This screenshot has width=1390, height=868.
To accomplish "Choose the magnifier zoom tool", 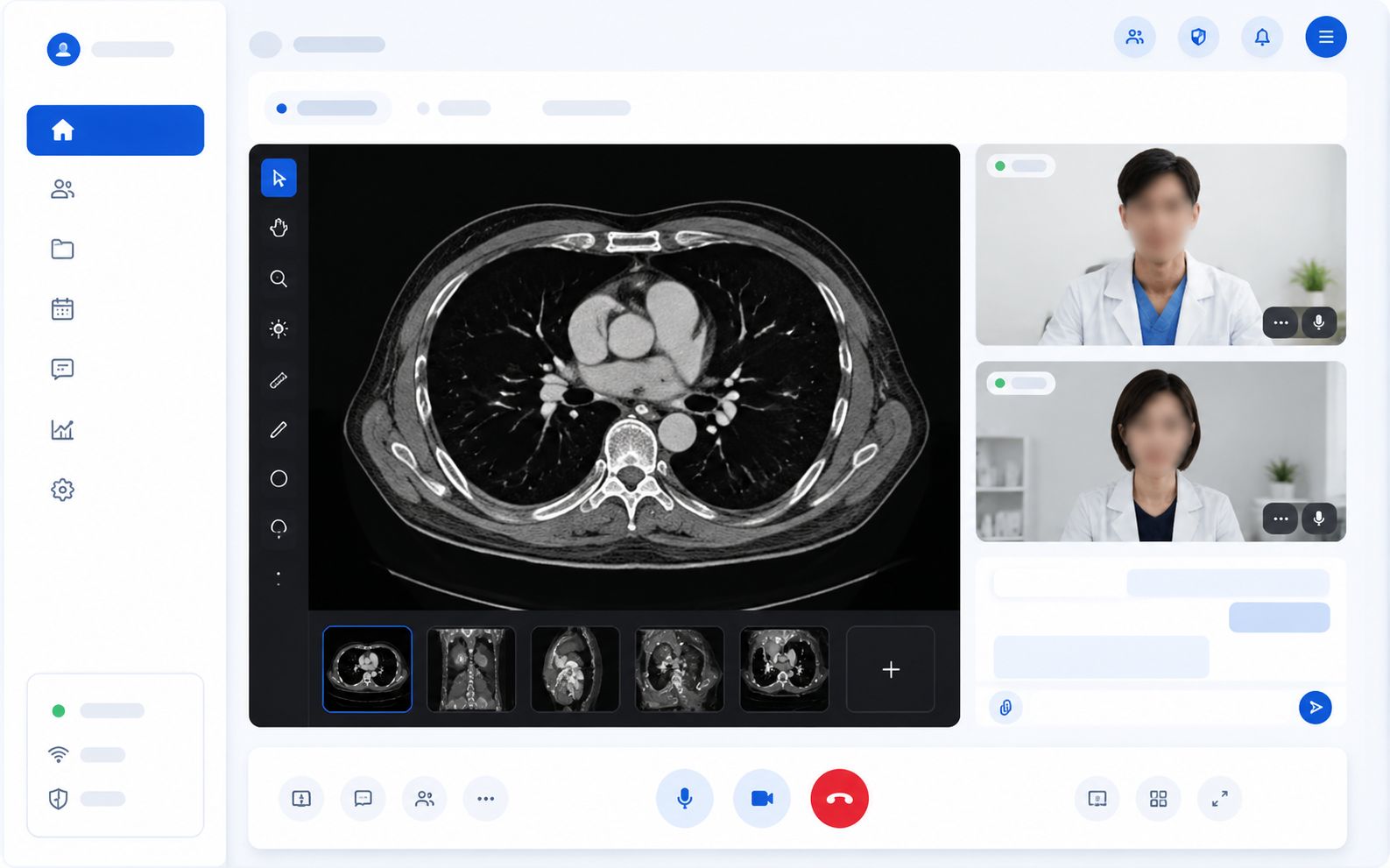I will [279, 279].
